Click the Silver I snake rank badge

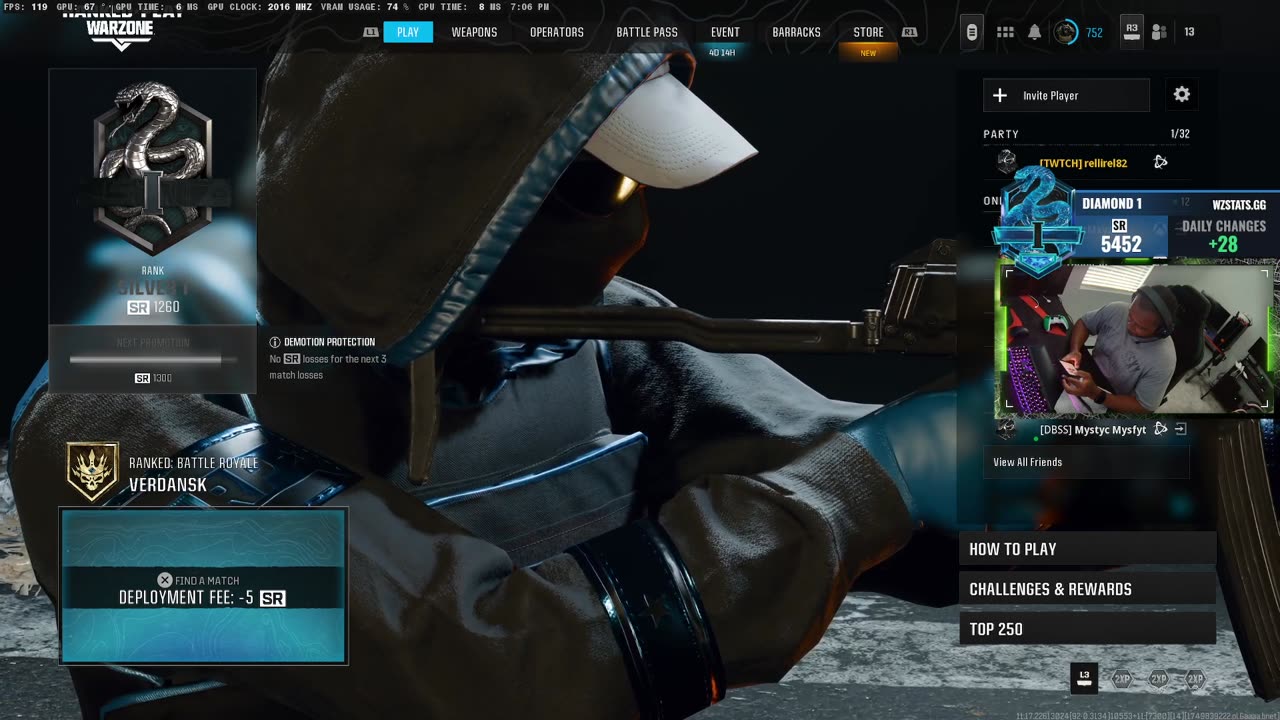(152, 167)
